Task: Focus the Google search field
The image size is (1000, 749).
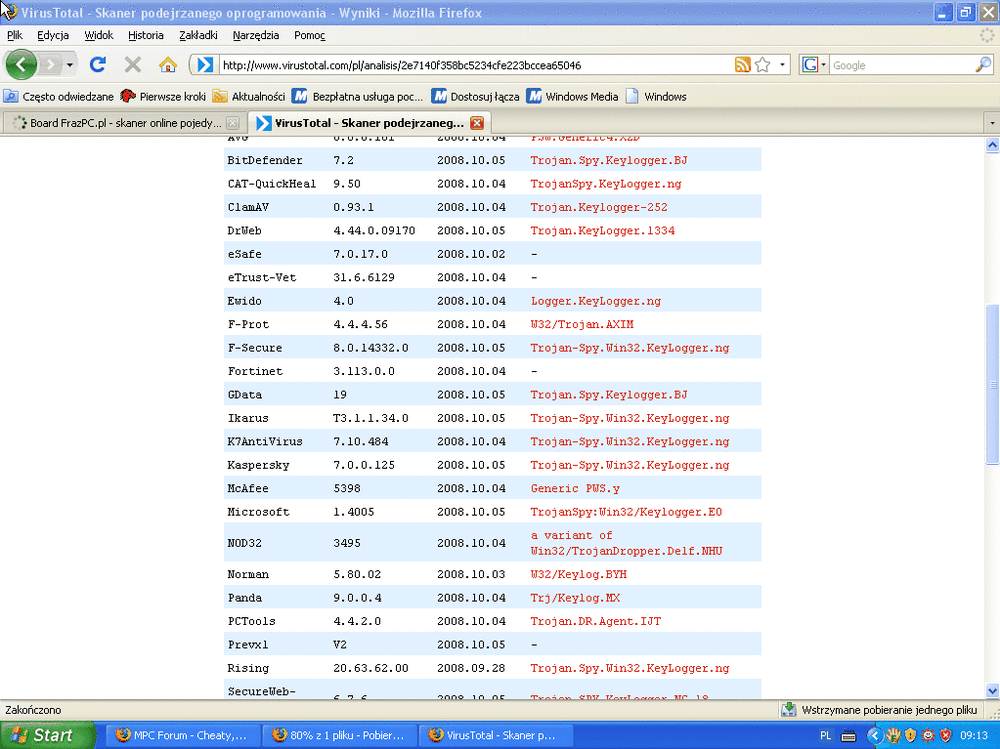Action: tap(902, 65)
